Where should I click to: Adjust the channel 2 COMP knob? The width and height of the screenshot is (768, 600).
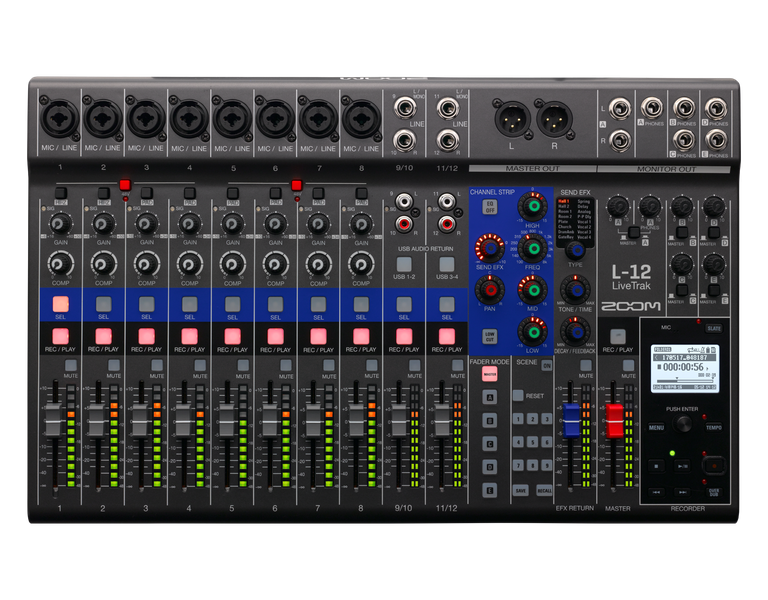click(x=103, y=264)
